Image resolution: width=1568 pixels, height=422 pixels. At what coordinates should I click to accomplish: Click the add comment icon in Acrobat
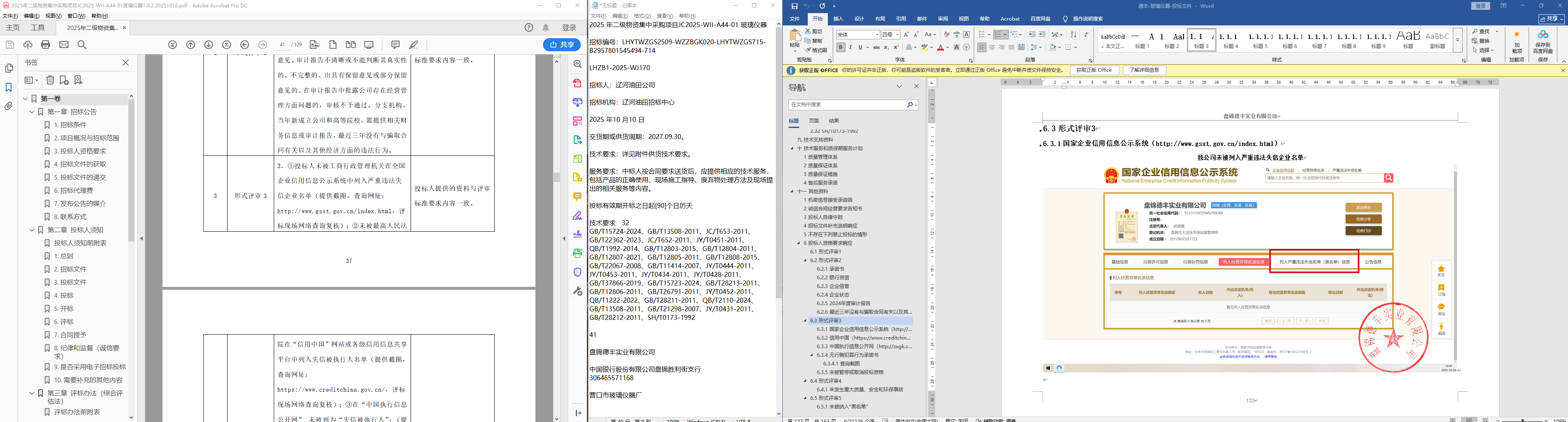pyautogui.click(x=395, y=44)
